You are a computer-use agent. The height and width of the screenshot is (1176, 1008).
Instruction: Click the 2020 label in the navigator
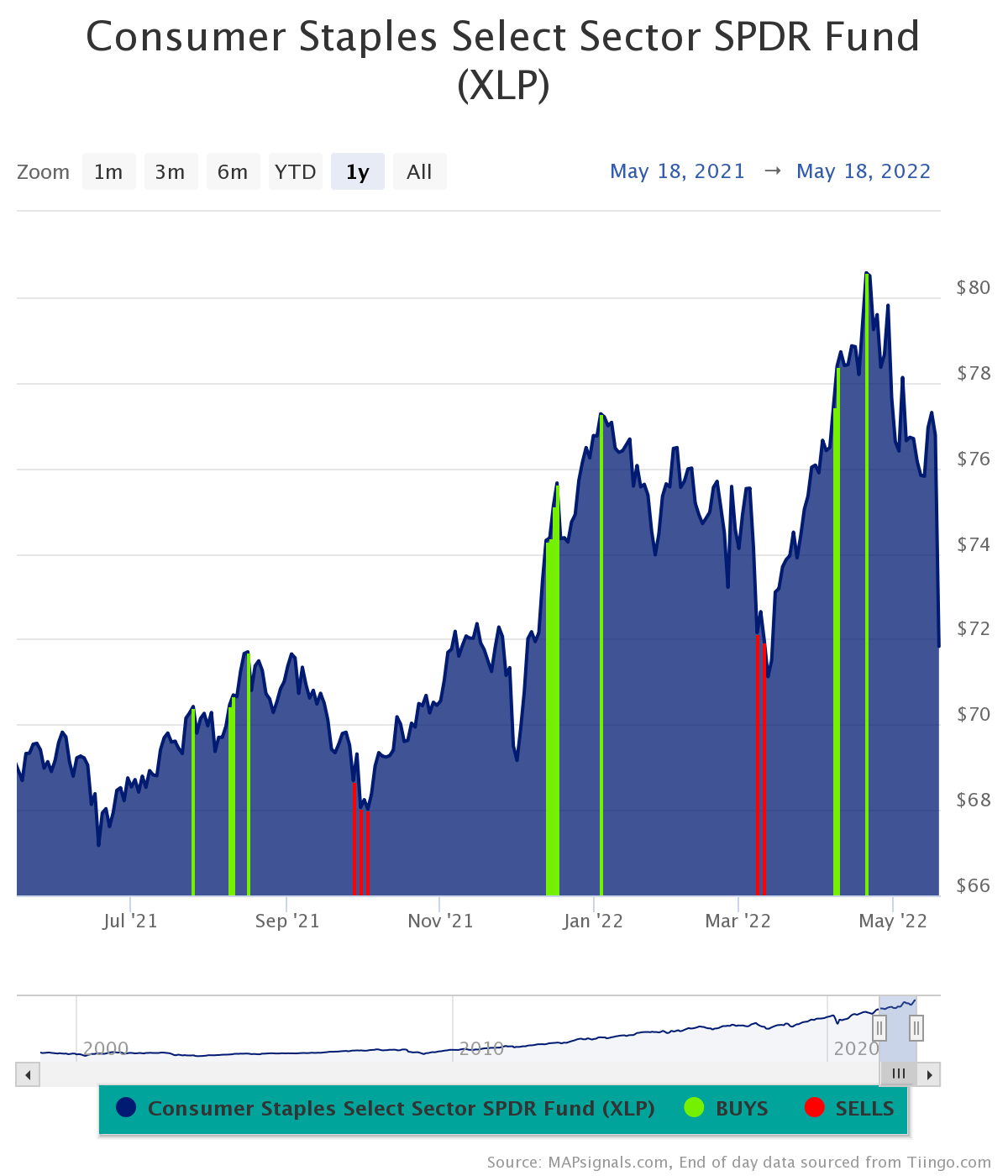(856, 1048)
